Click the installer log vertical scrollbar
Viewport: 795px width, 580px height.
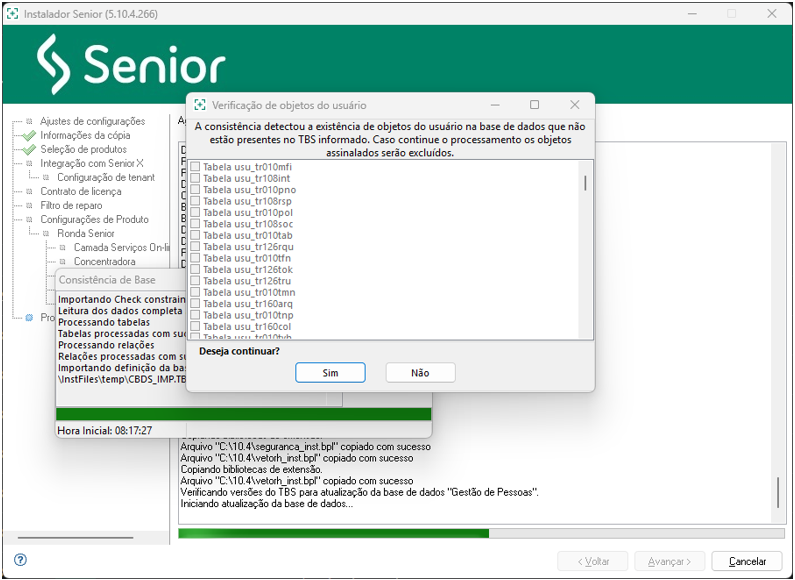(778, 333)
